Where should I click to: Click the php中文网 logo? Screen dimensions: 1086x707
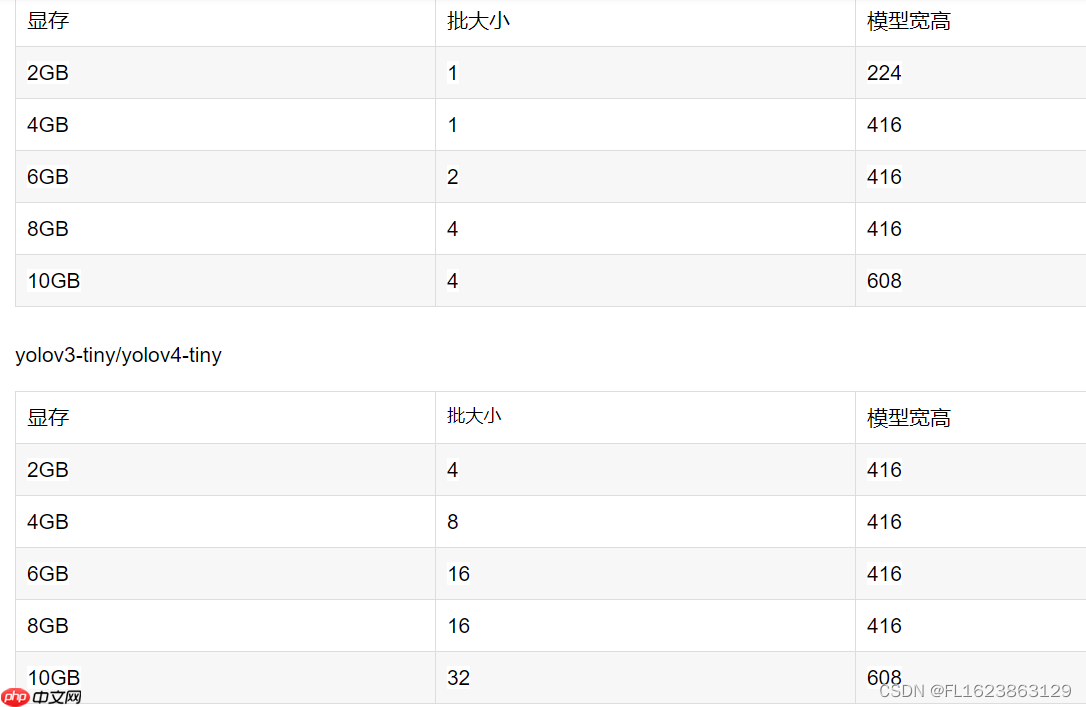pos(42,696)
